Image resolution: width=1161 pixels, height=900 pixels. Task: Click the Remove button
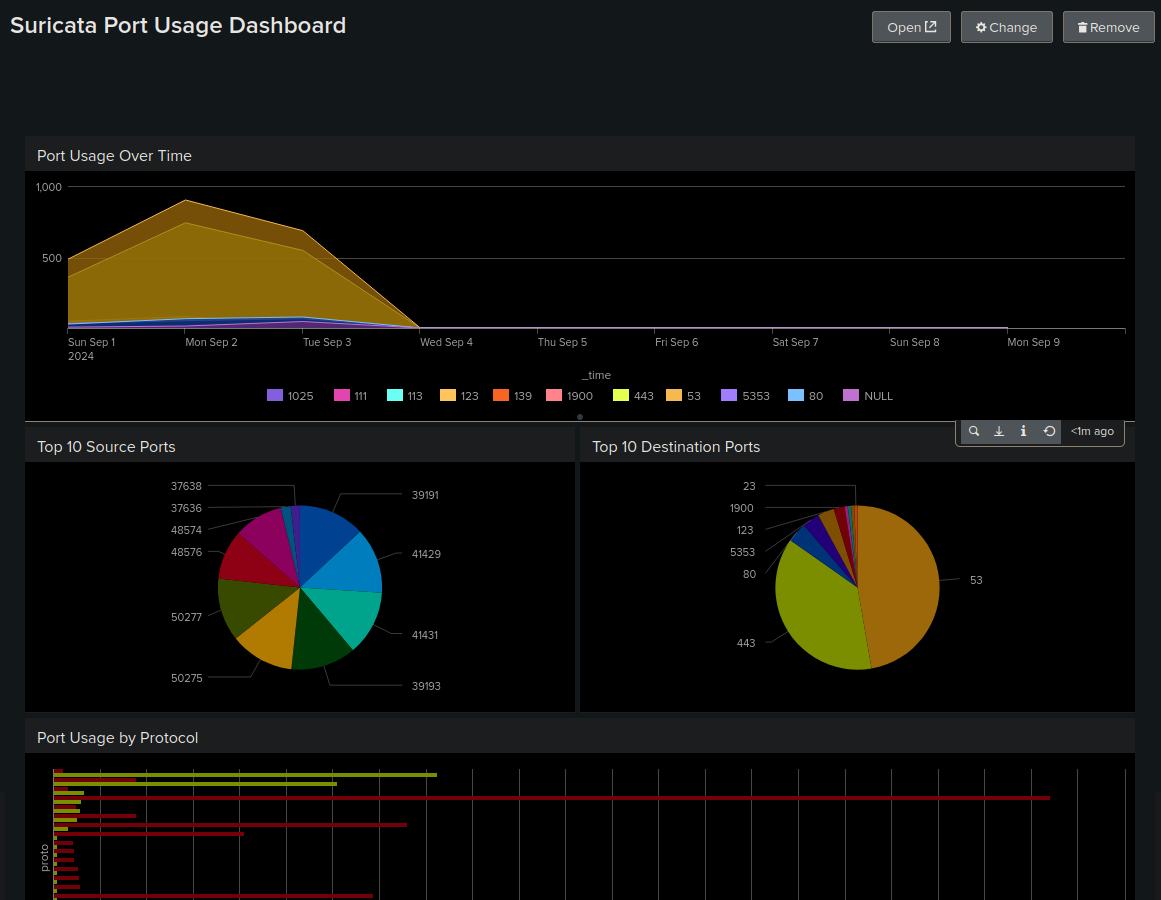(x=1108, y=27)
